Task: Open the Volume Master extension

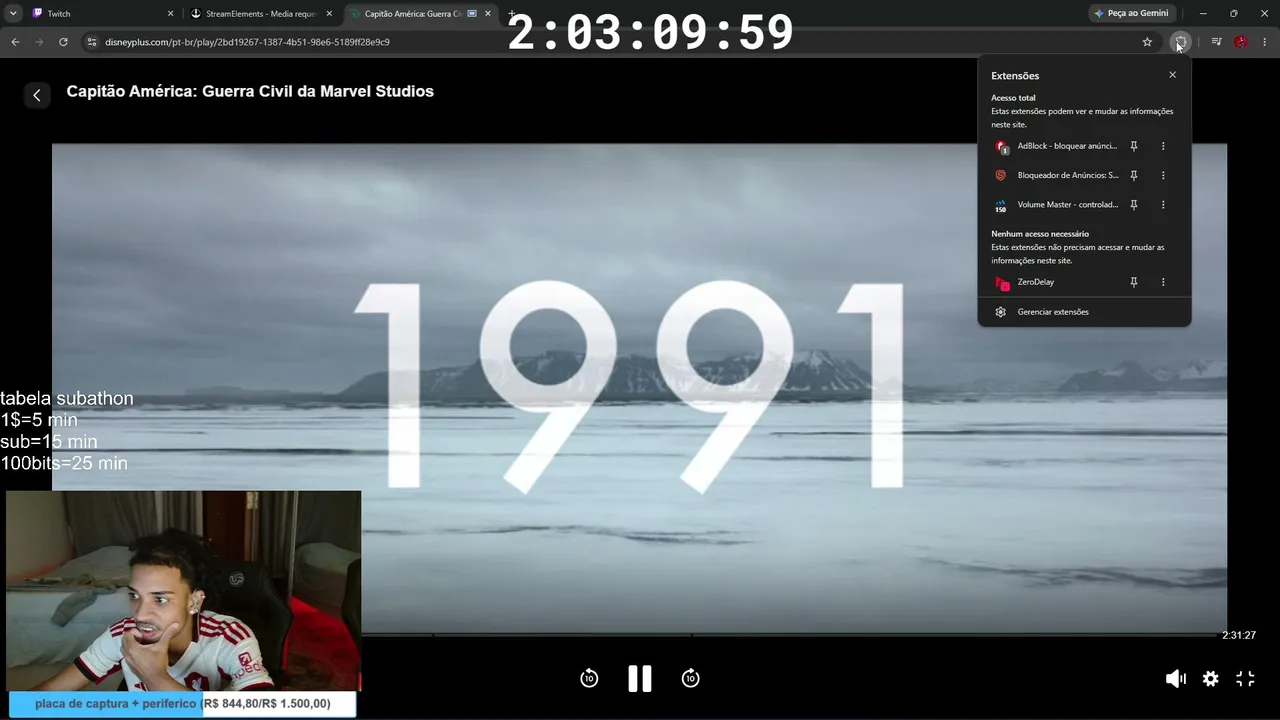Action: pos(1056,205)
